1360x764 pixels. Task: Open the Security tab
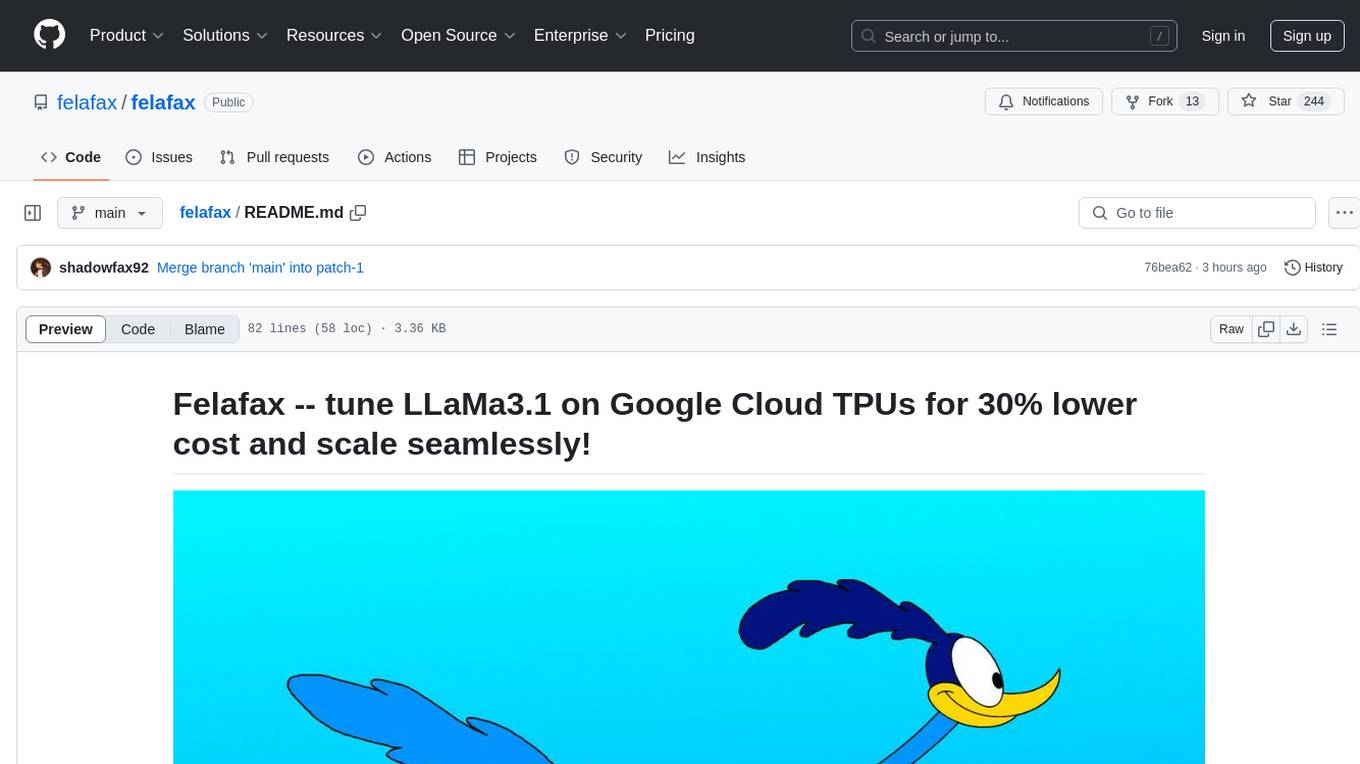pos(603,157)
